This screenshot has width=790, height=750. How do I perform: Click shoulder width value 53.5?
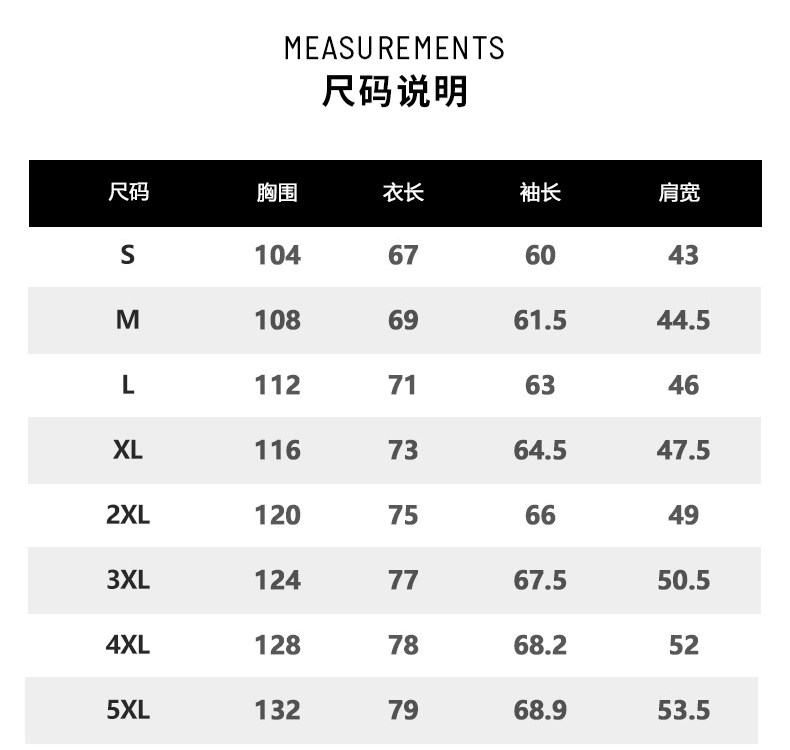coord(683,710)
